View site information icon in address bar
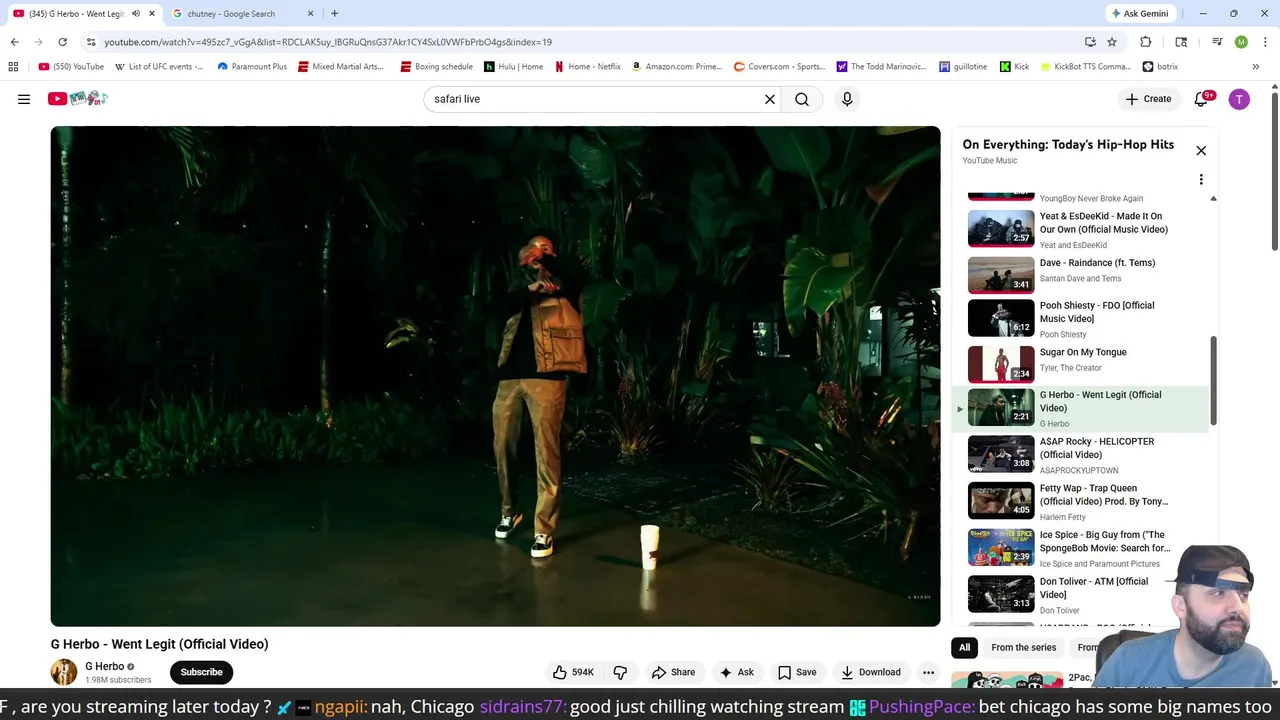The width and height of the screenshot is (1280, 720). click(x=91, y=42)
